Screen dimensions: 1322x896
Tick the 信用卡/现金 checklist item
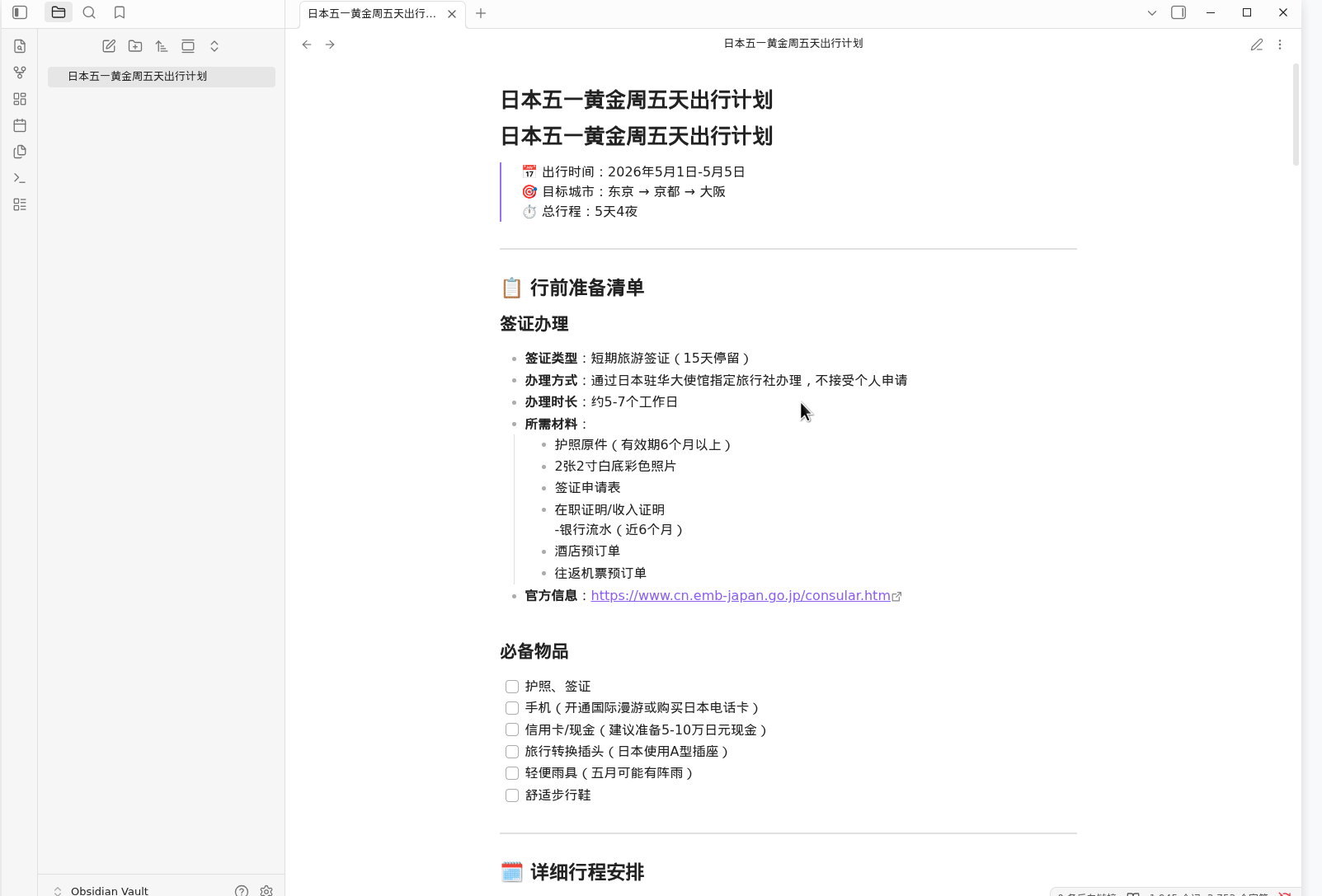pos(512,729)
